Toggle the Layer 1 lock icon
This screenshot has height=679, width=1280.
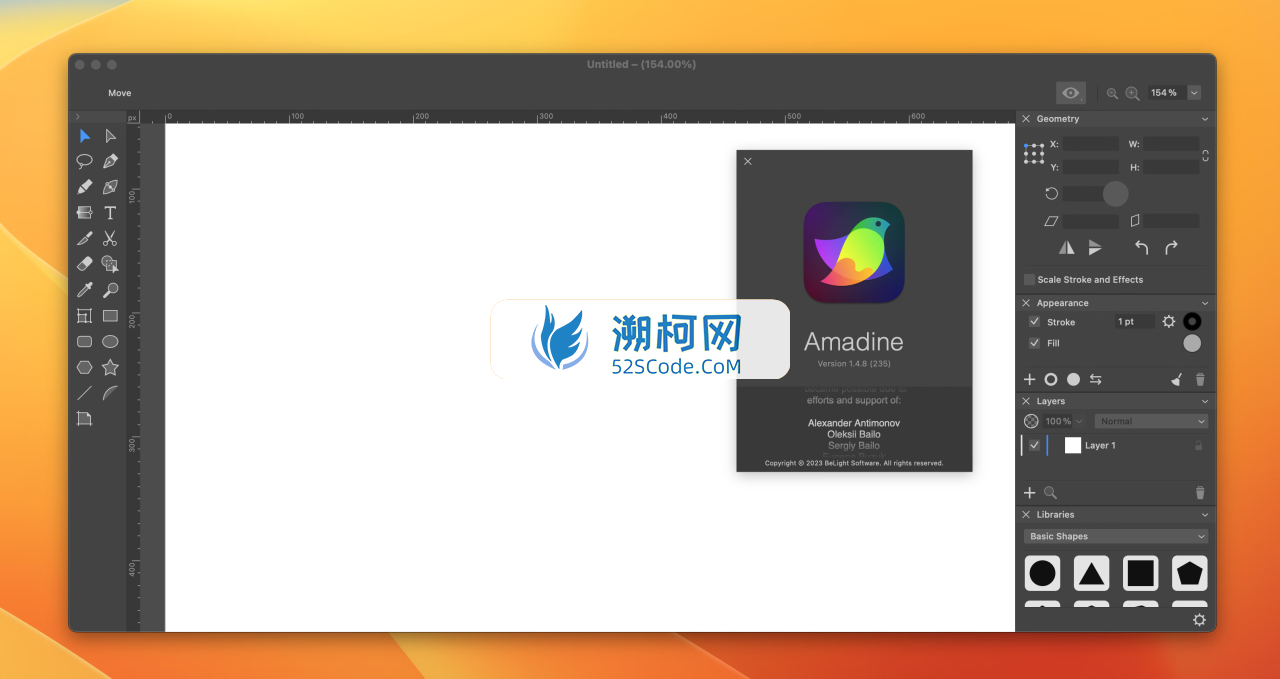pyautogui.click(x=1198, y=446)
